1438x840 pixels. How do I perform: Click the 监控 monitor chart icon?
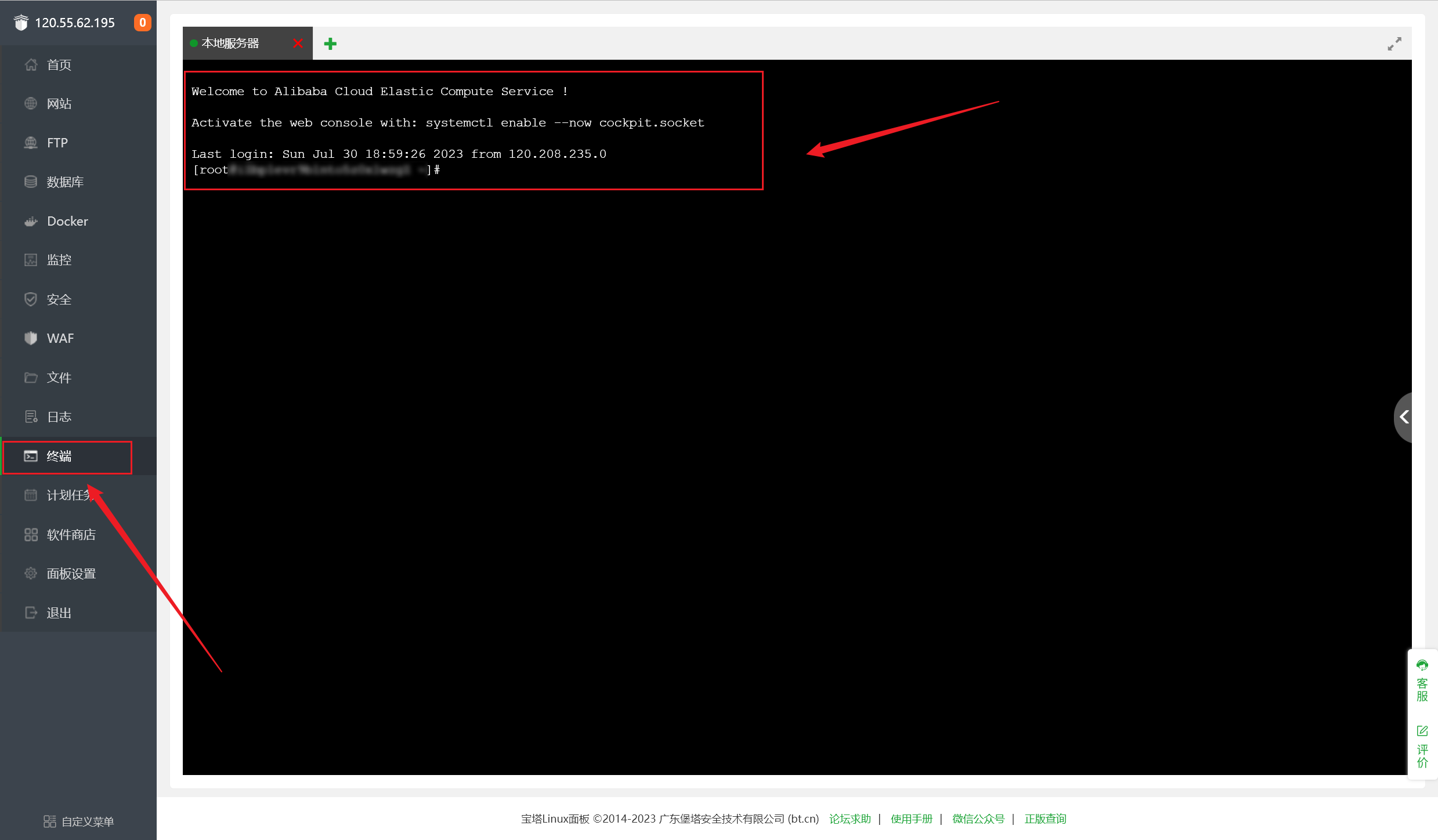click(x=31, y=260)
